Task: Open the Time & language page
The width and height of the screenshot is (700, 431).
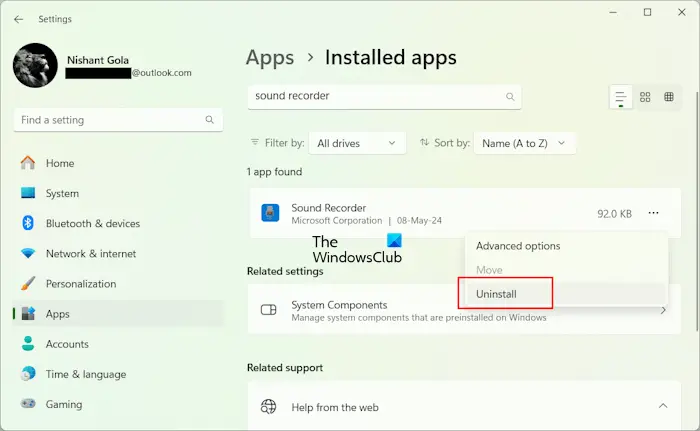Action: pos(118,374)
